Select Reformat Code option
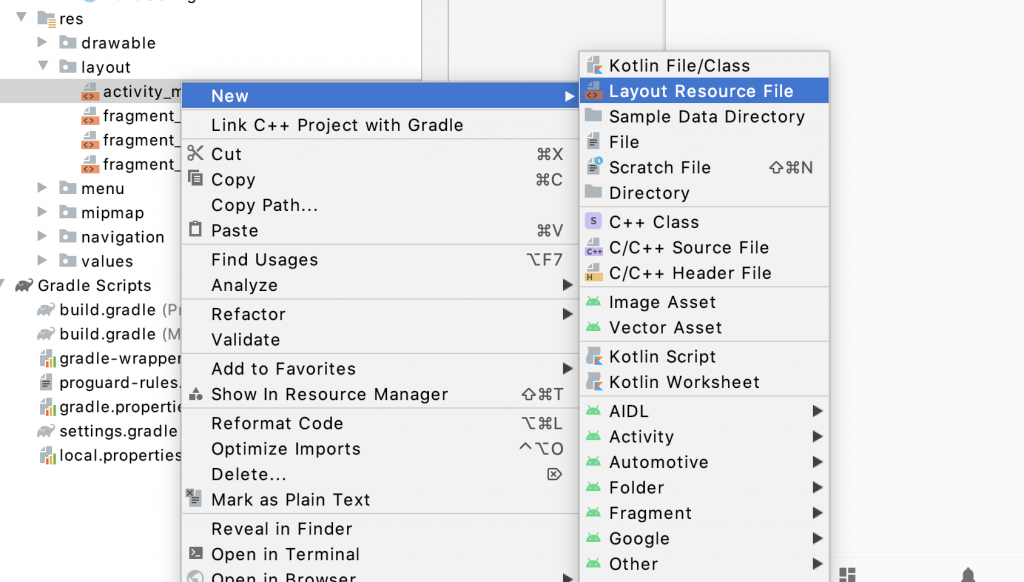 click(x=277, y=424)
